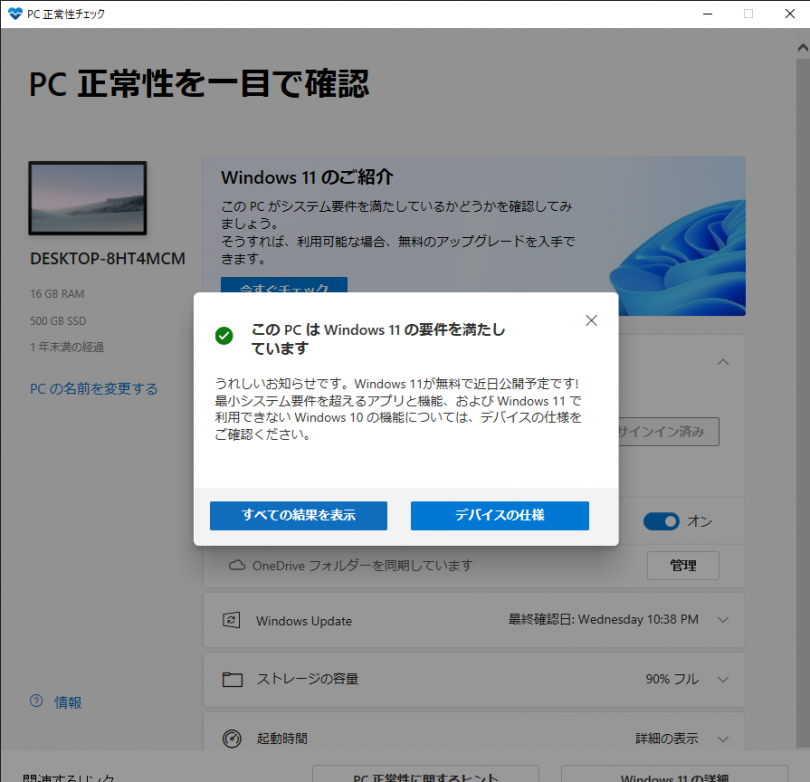The width and height of the screenshot is (810, 782).
Task: Click the 情報 question mark icon
Action: [36, 701]
